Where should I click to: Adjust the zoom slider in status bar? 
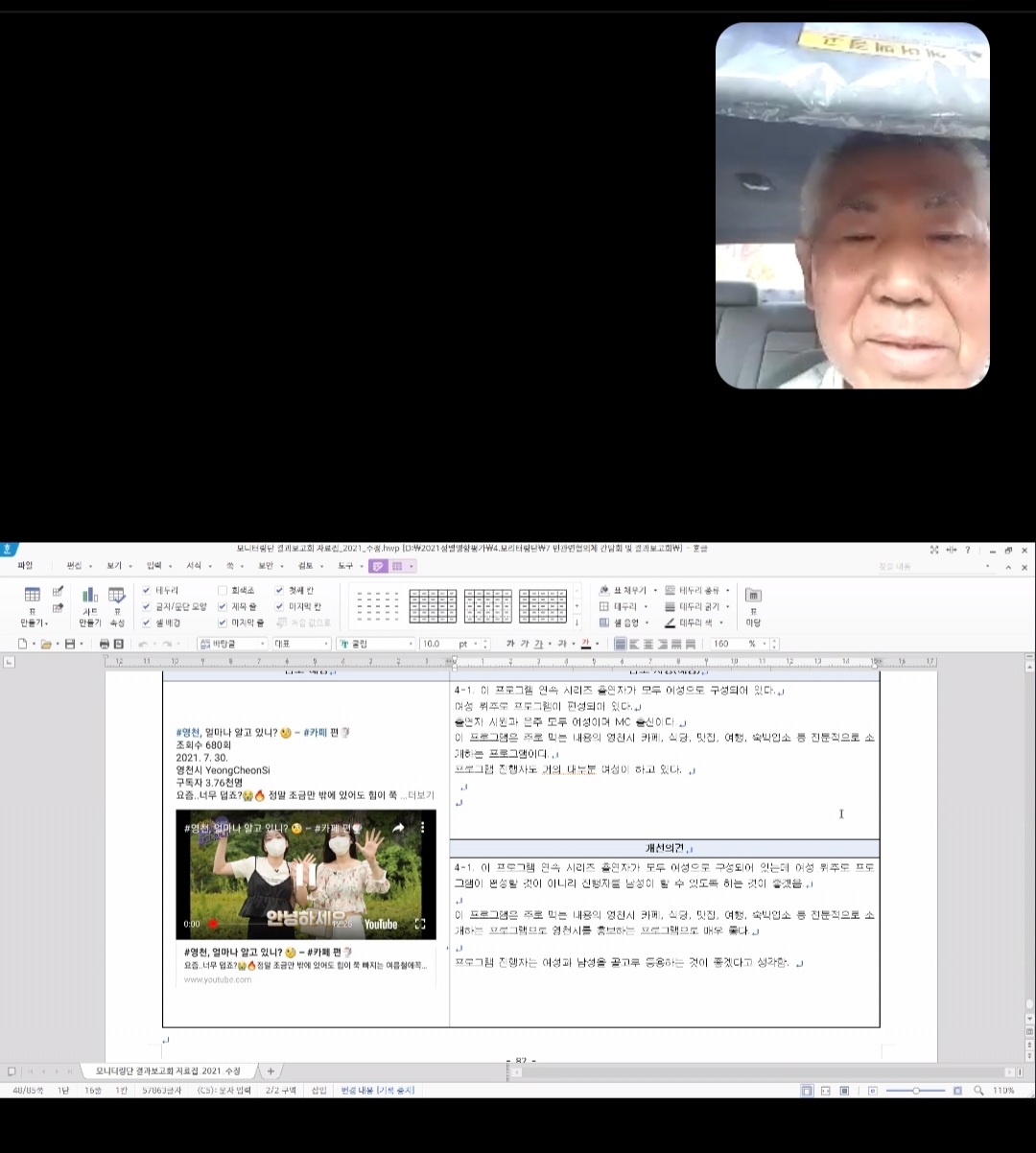[916, 1091]
